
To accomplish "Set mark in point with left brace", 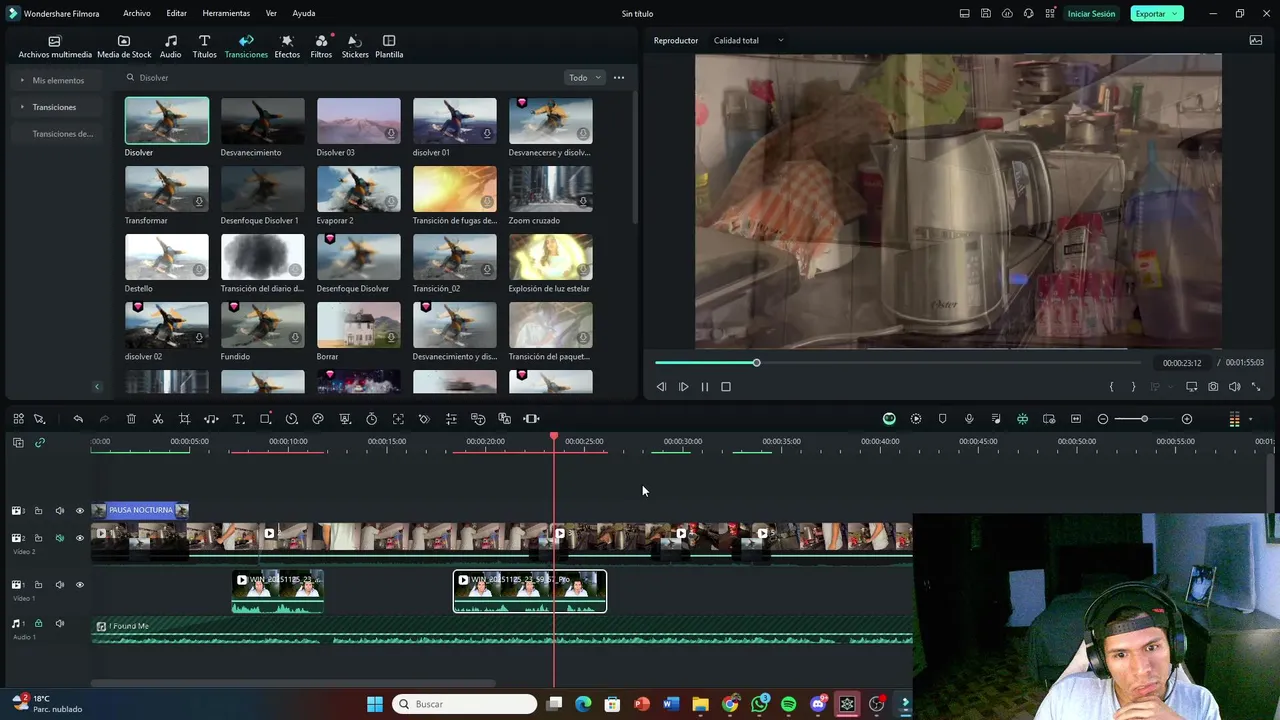I will pos(1111,387).
